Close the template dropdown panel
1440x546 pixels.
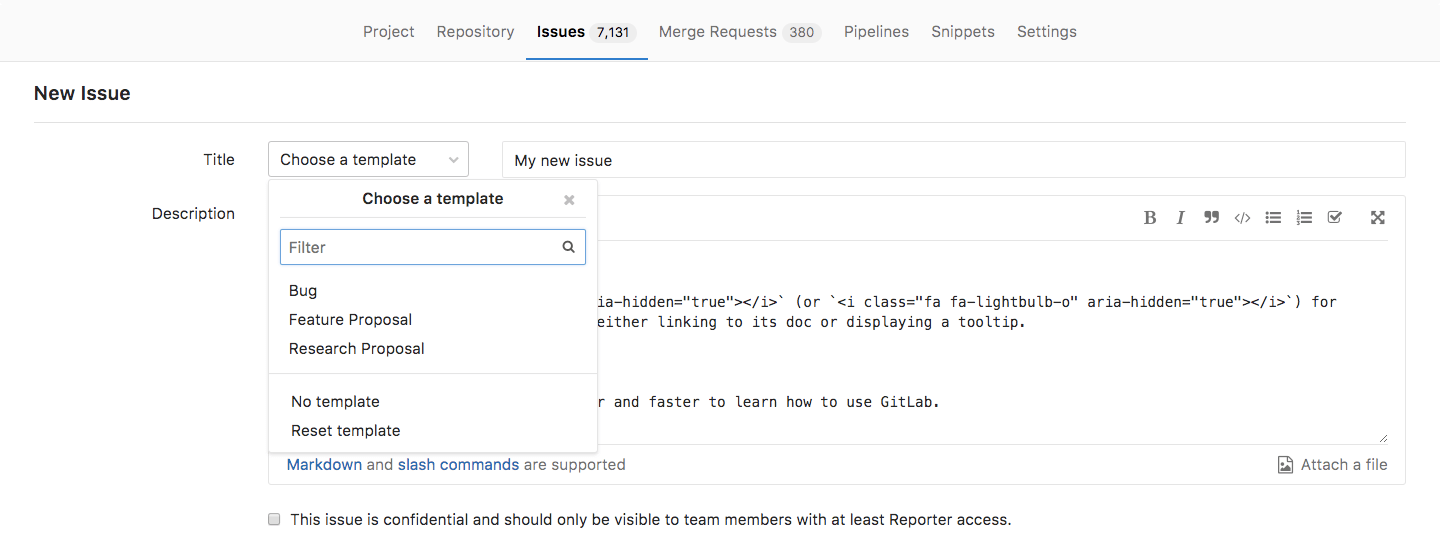coord(569,200)
